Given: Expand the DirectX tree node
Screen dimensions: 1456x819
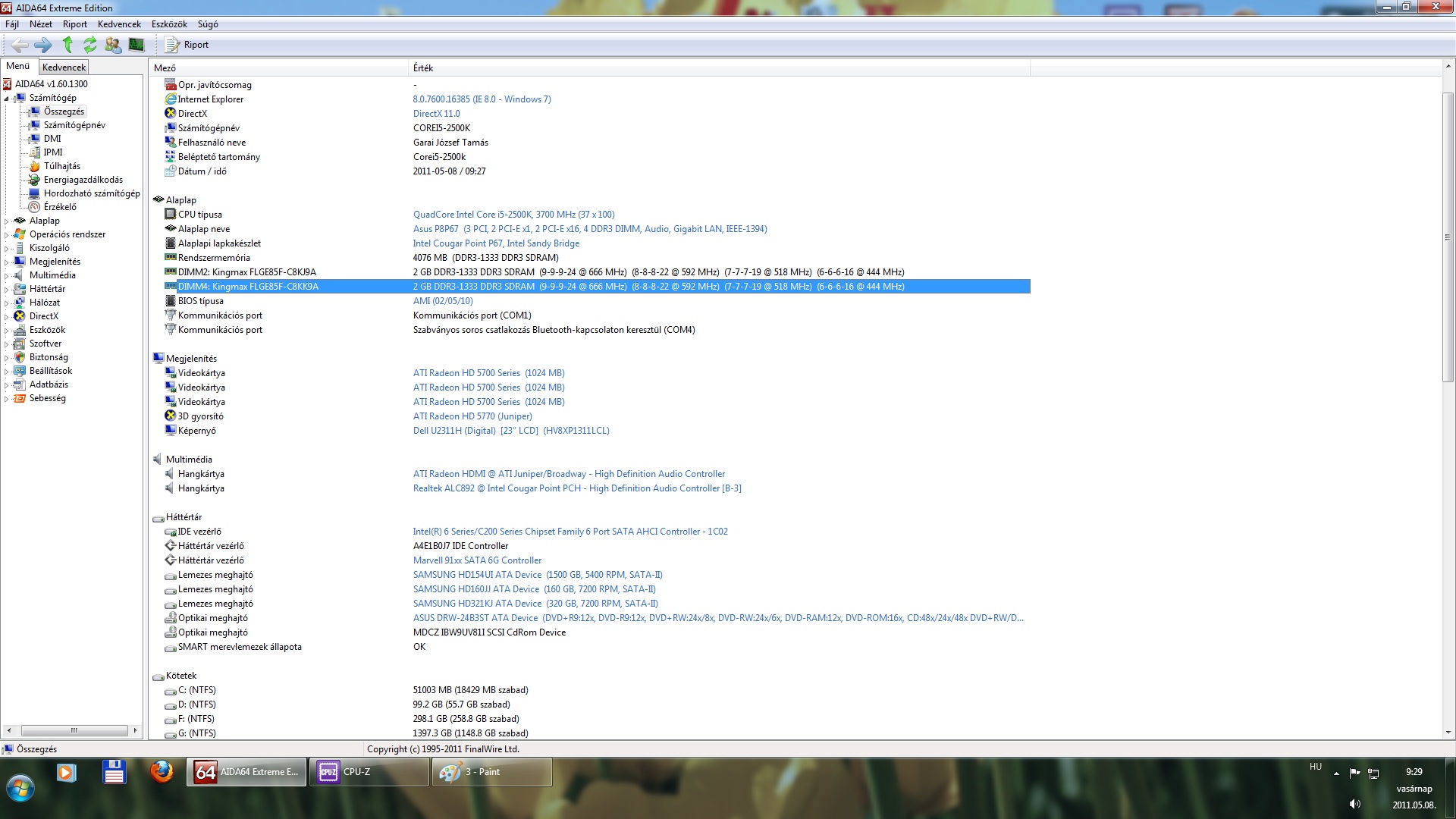Looking at the screenshot, I should (x=6, y=316).
